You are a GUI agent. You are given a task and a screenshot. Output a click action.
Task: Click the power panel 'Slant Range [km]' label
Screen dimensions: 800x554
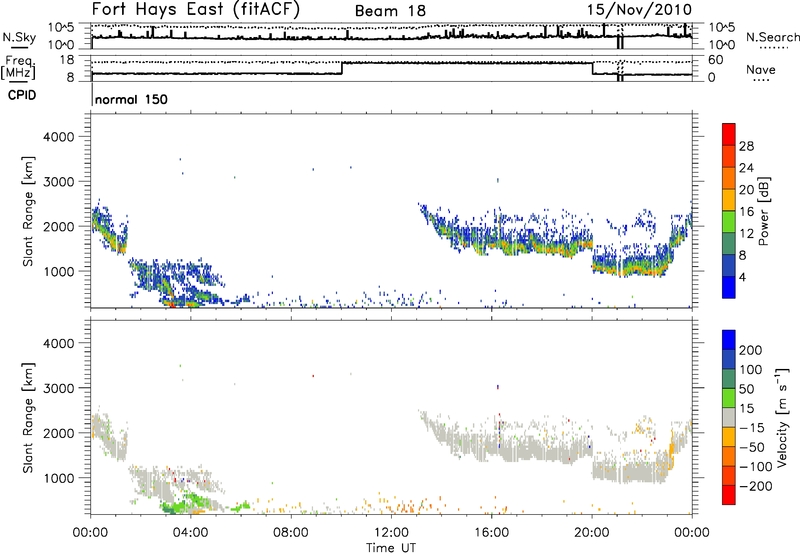point(28,211)
